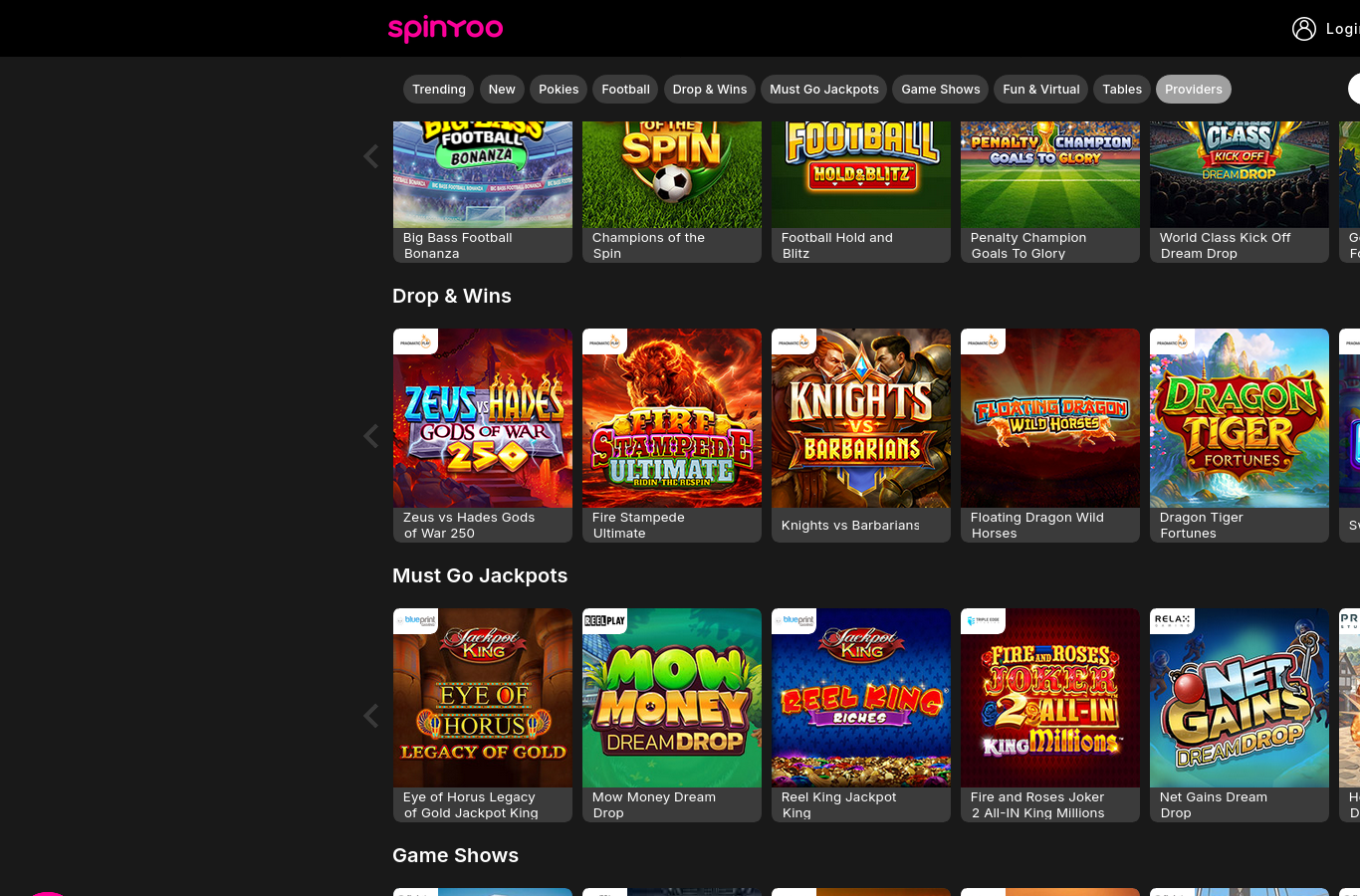Screen dimensions: 1360x896
Task: Open Fire and Roses Joker 2 thumbnail
Action: (1050, 698)
